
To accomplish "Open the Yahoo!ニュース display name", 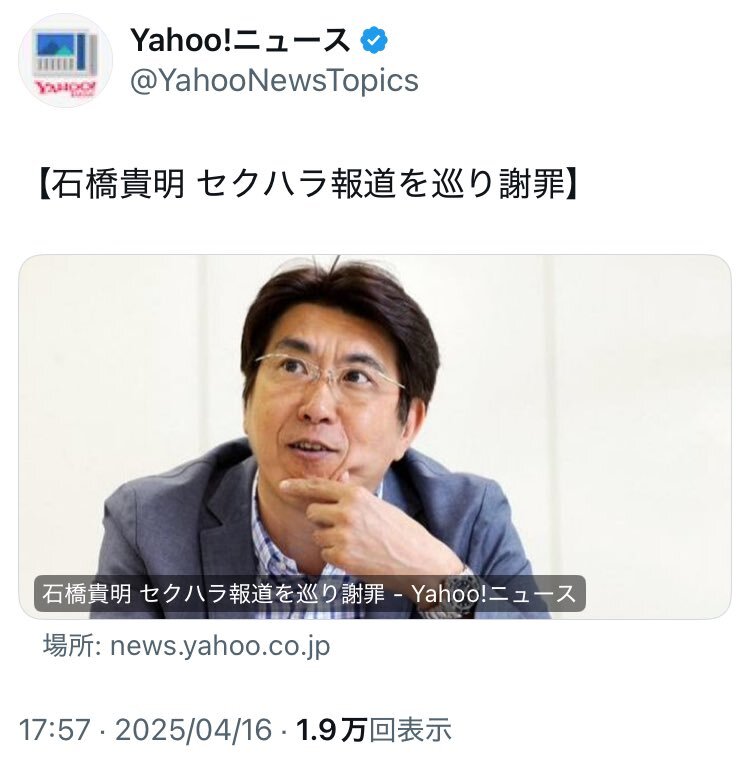I will (x=240, y=40).
